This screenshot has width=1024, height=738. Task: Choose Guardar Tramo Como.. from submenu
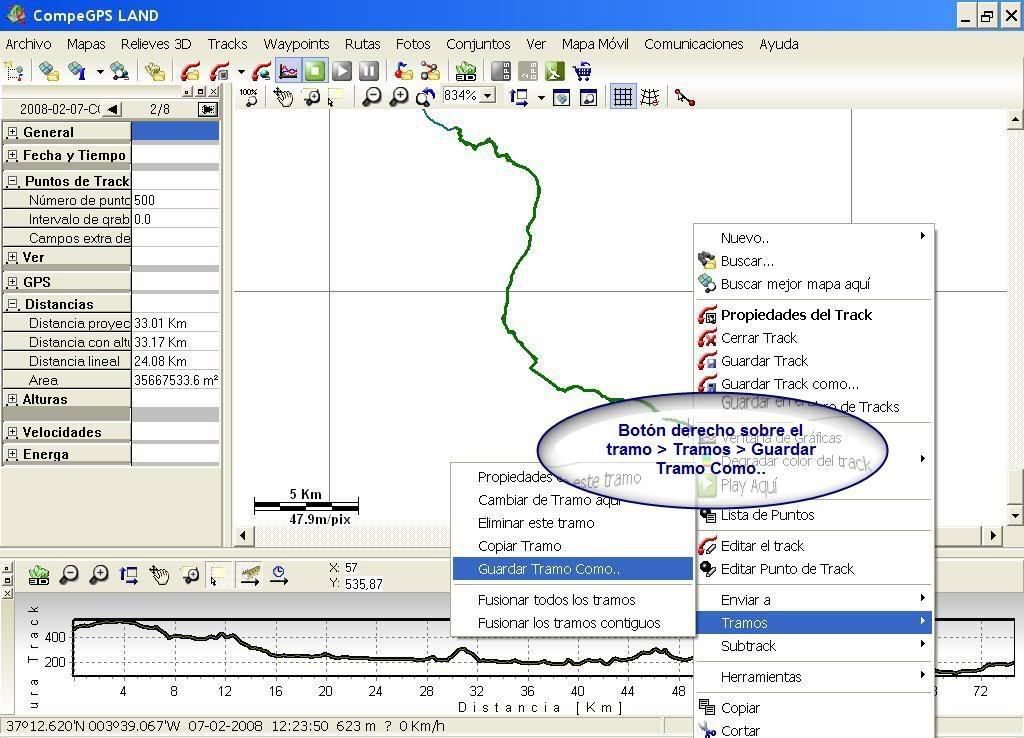pos(573,569)
